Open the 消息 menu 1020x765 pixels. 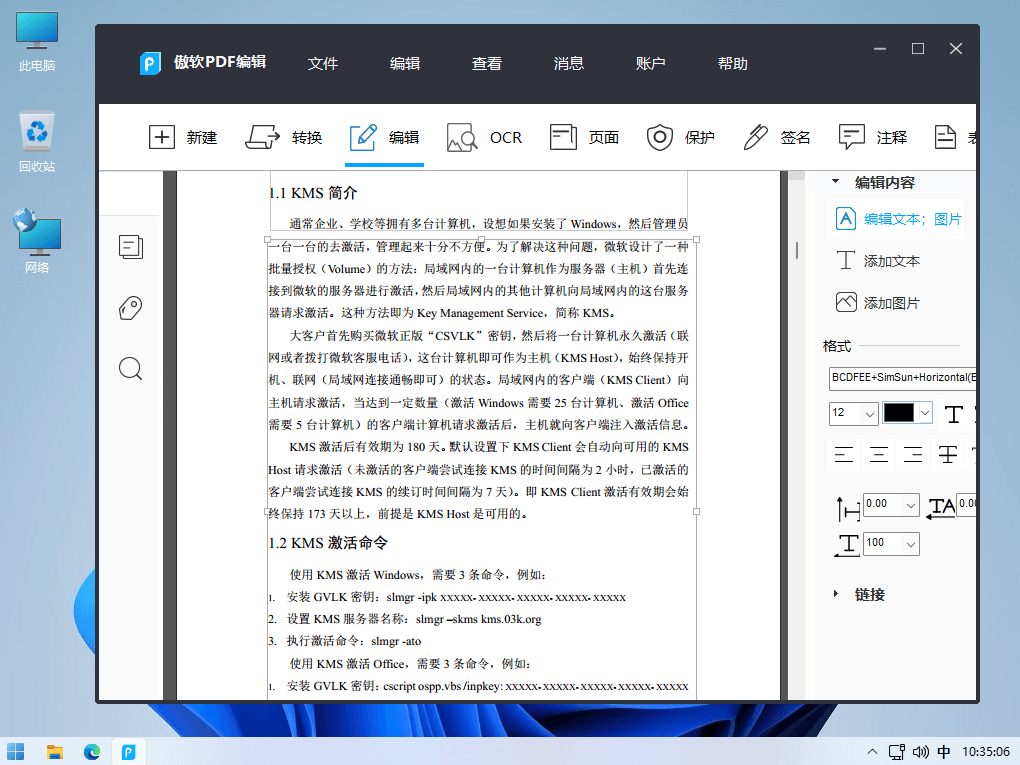point(569,63)
